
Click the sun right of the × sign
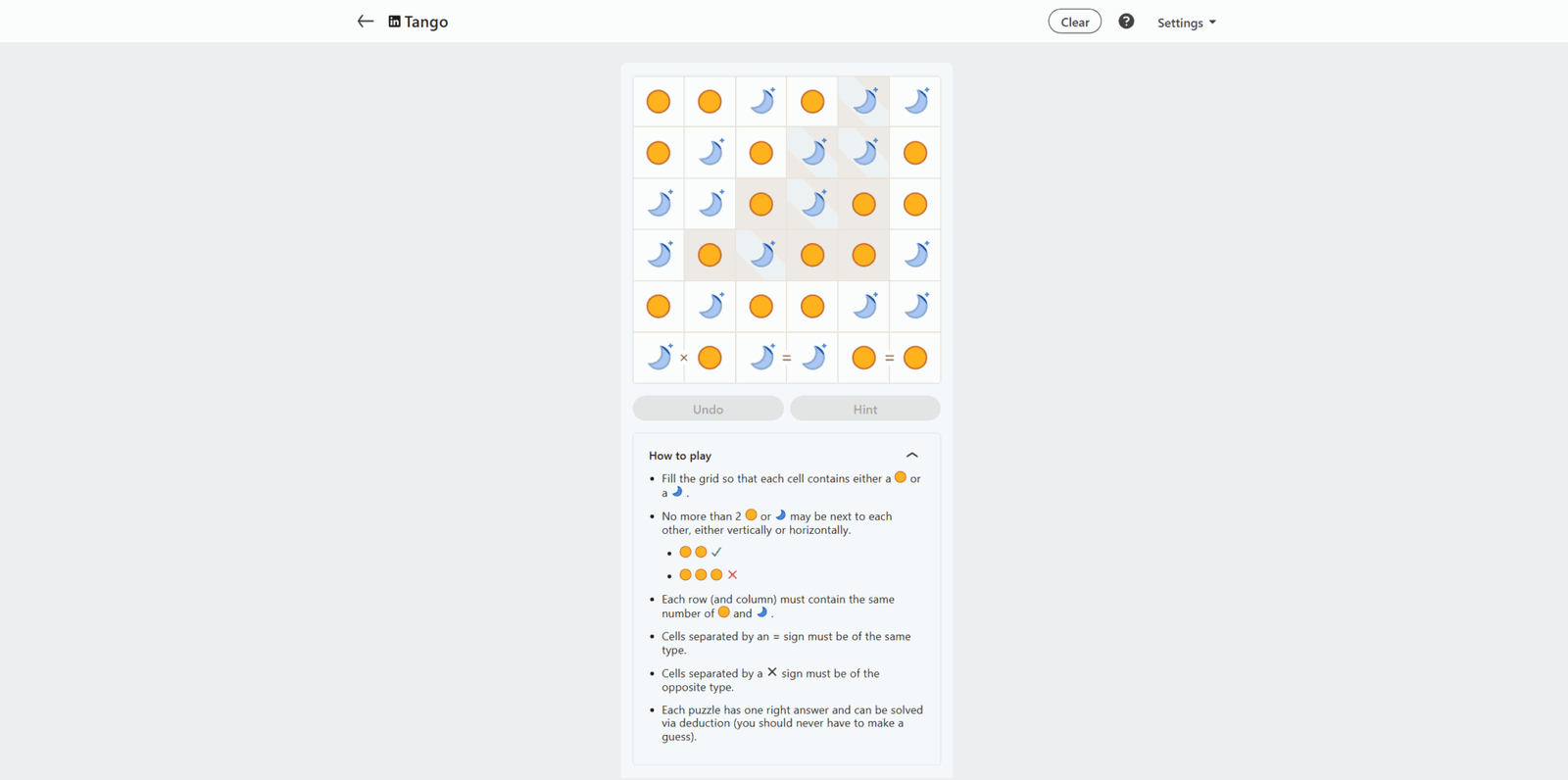[710, 358]
